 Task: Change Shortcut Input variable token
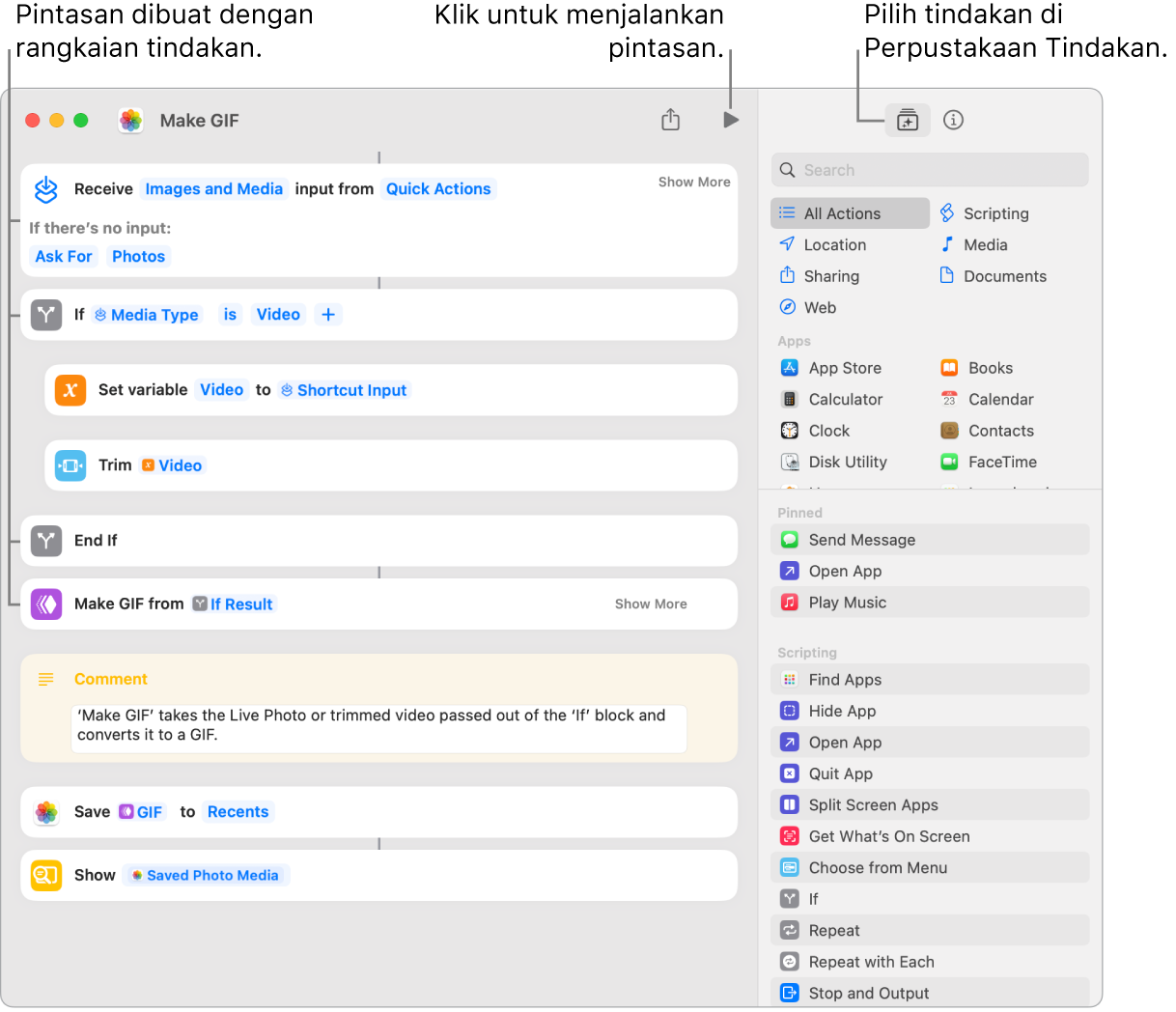[344, 390]
